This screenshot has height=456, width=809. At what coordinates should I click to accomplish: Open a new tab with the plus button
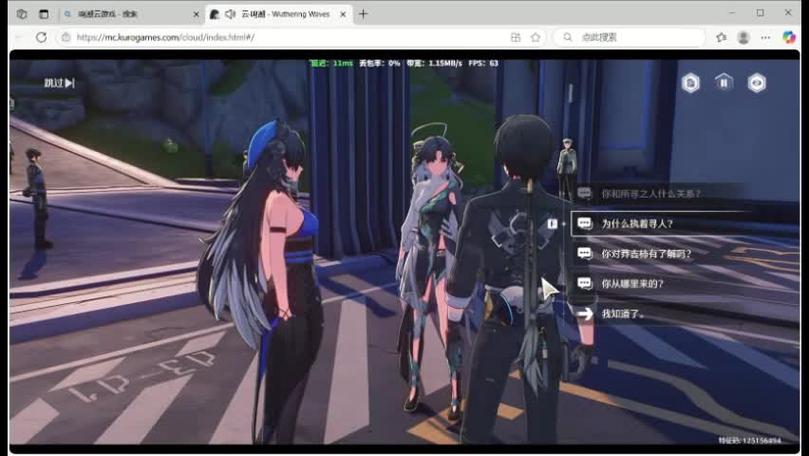363,14
